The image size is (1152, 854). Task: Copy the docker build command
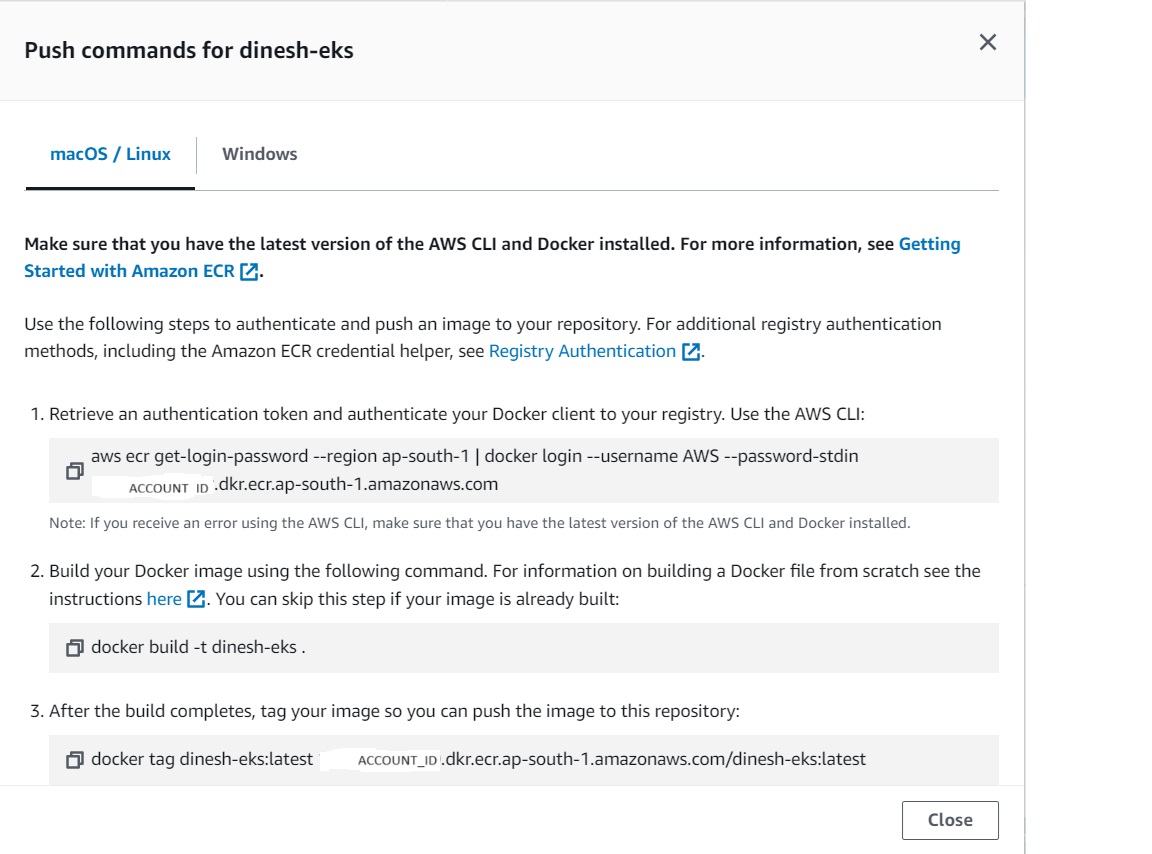[x=74, y=648]
